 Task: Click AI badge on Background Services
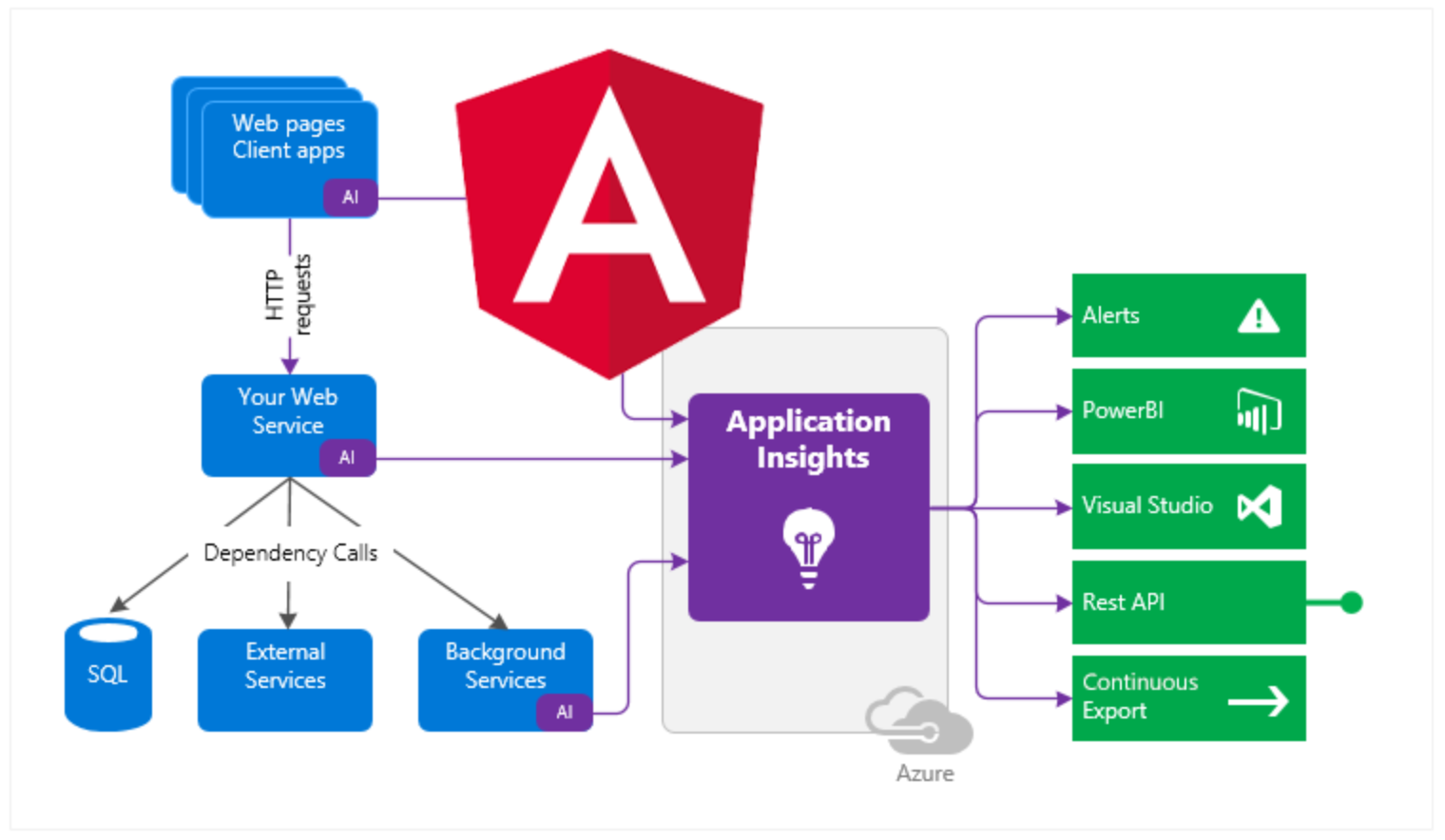pyautogui.click(x=565, y=713)
